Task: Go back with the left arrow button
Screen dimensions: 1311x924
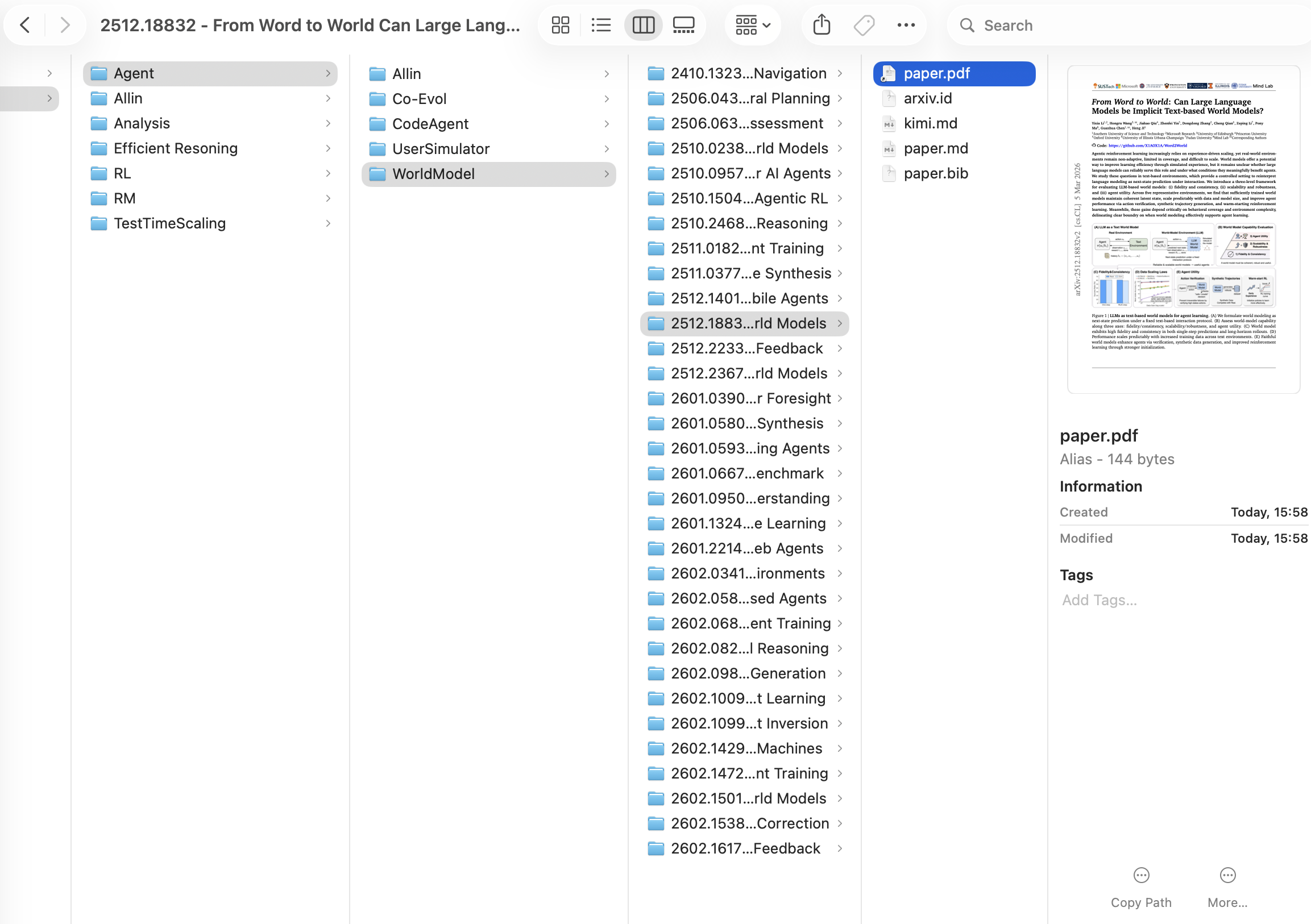Action: point(24,25)
